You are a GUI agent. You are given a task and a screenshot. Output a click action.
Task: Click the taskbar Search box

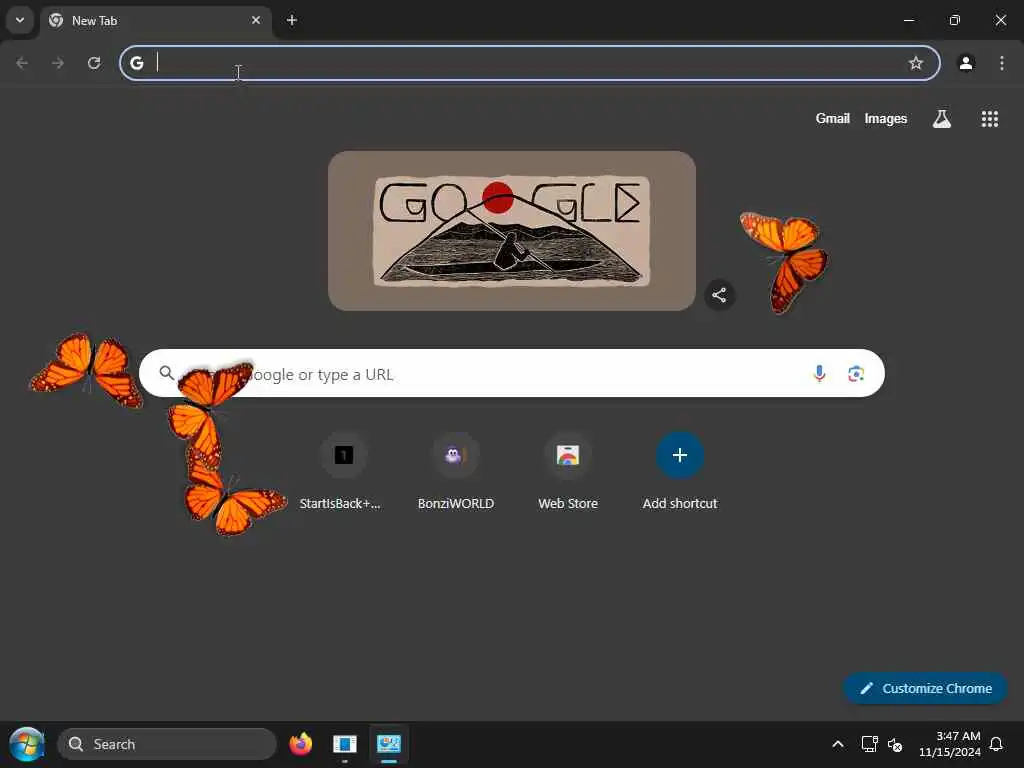point(167,744)
